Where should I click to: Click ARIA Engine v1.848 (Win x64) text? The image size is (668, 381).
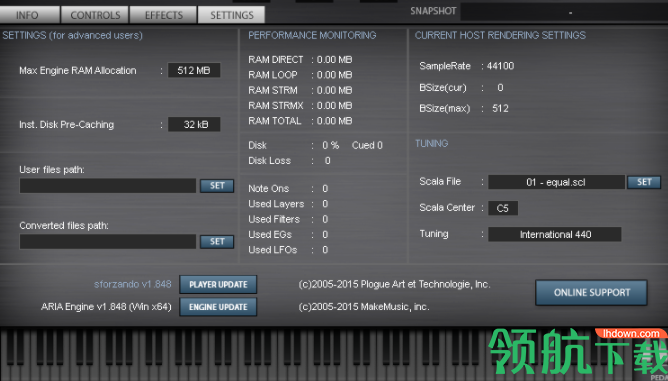coord(106,307)
